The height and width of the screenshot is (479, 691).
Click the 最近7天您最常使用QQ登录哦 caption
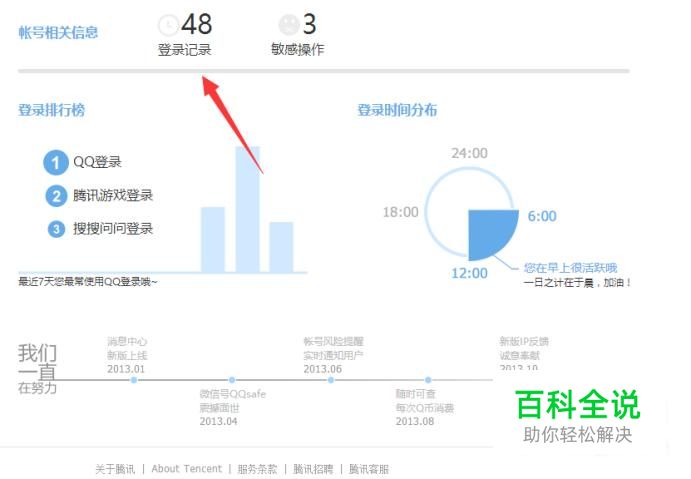click(x=88, y=282)
